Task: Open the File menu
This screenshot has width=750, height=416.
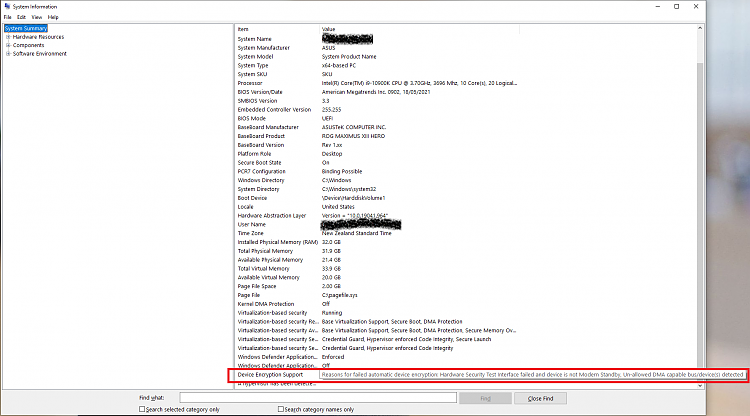Action: (x=8, y=17)
